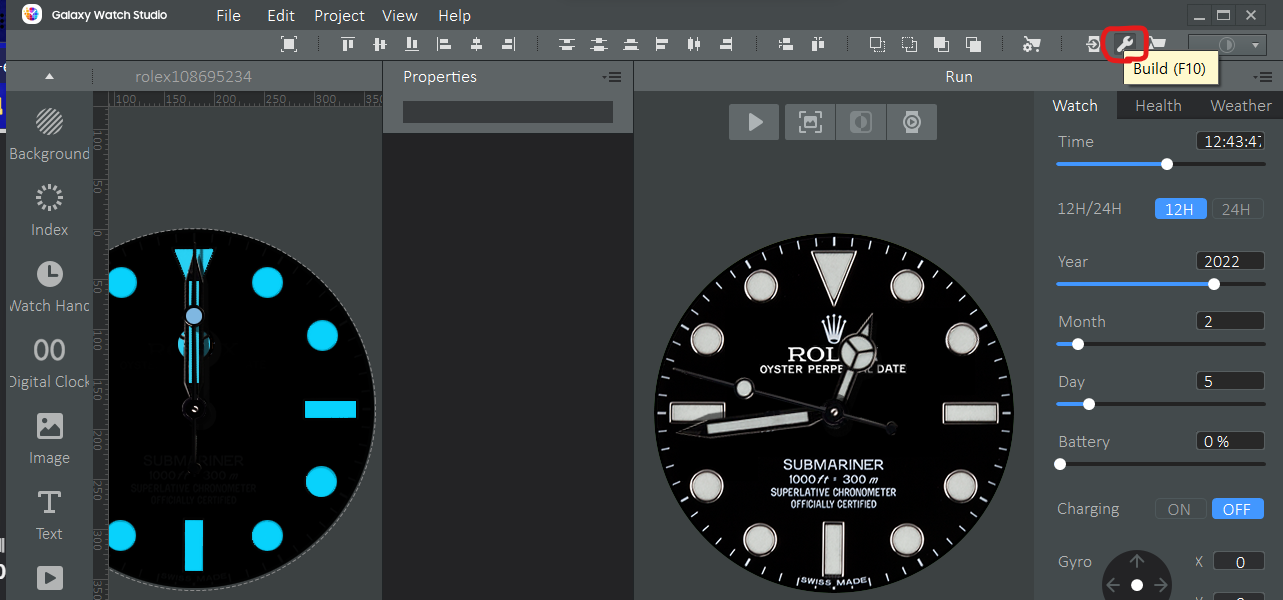The image size is (1283, 600).
Task: Click the Month value field
Action: [x=1230, y=321]
